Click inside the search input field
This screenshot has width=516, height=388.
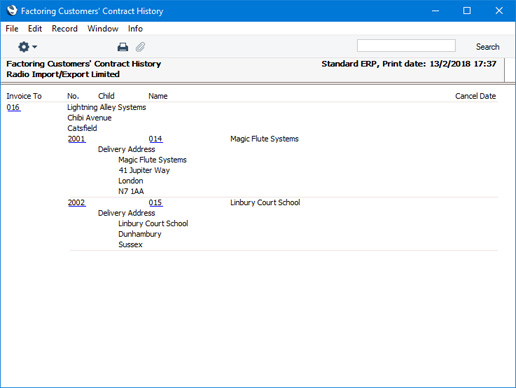(406, 46)
